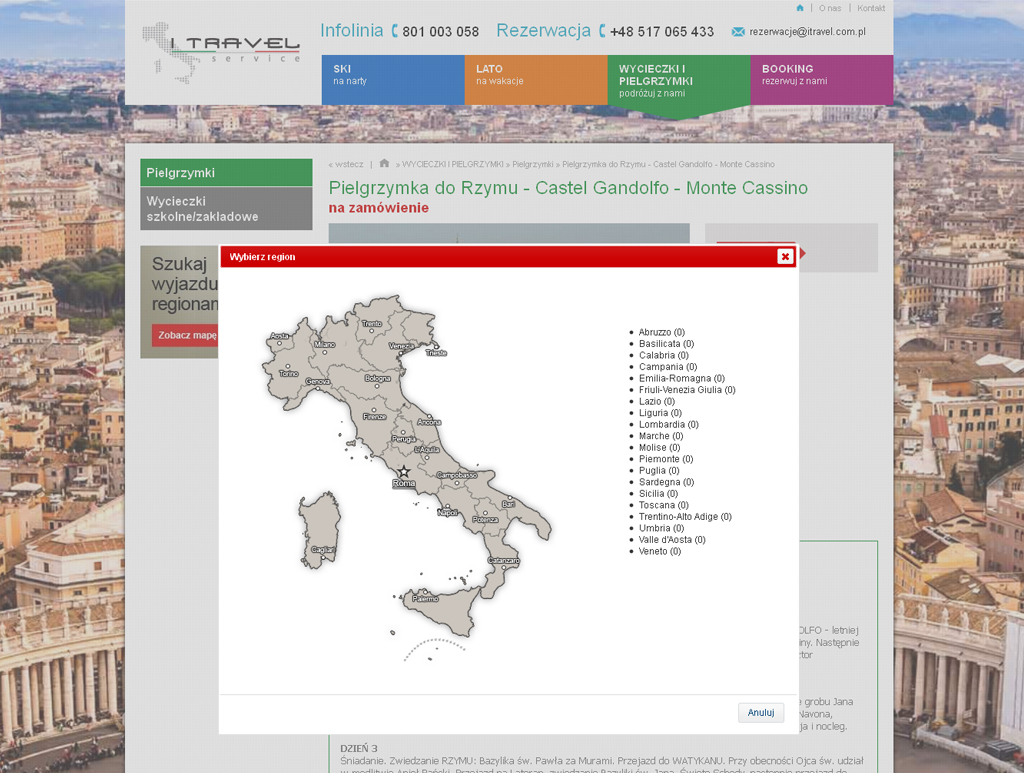
Task: Open the SKI na narty tab
Action: pyautogui.click(x=392, y=79)
